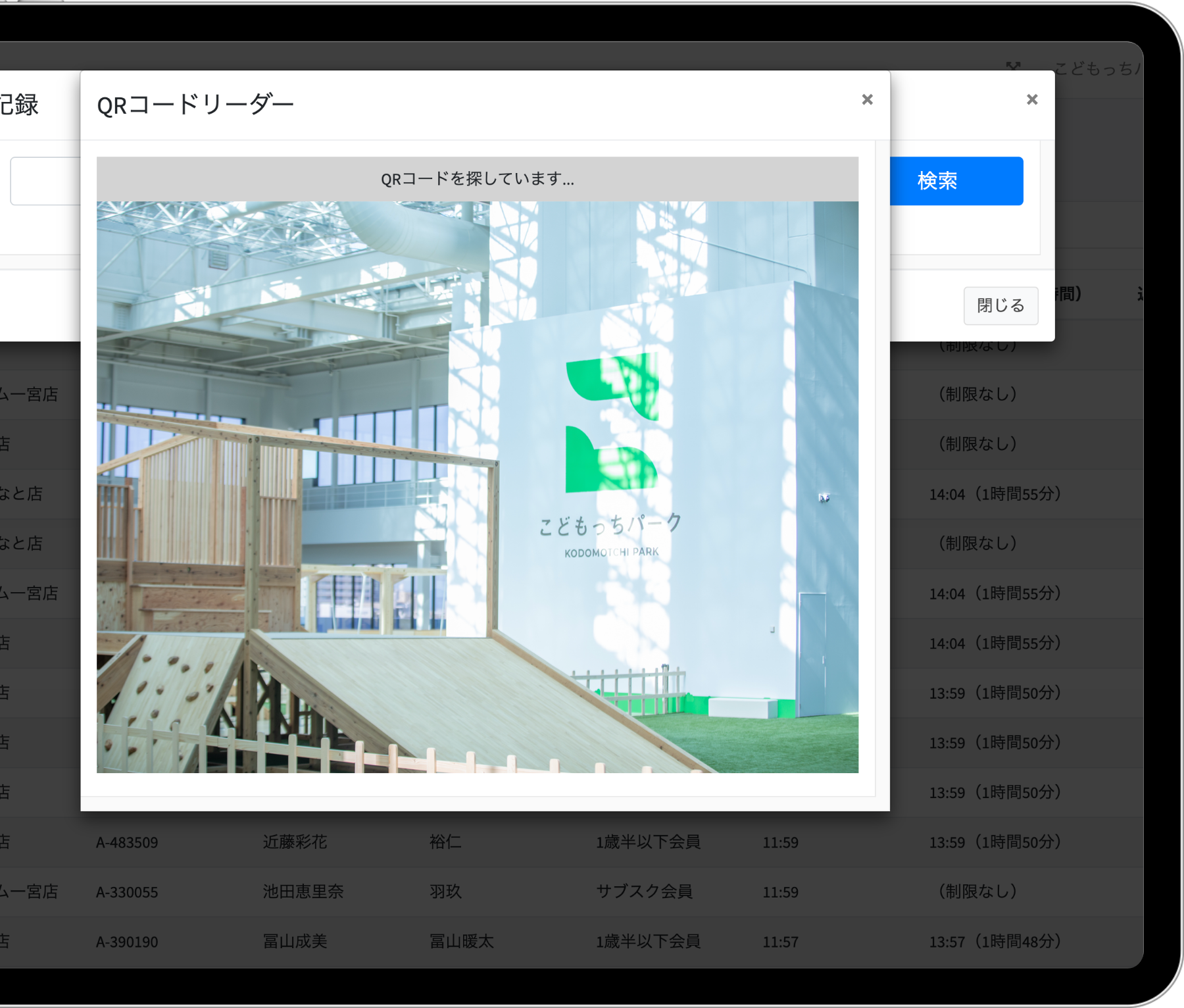Click child name 冨山暖太
1184x1008 pixels.
tap(461, 942)
